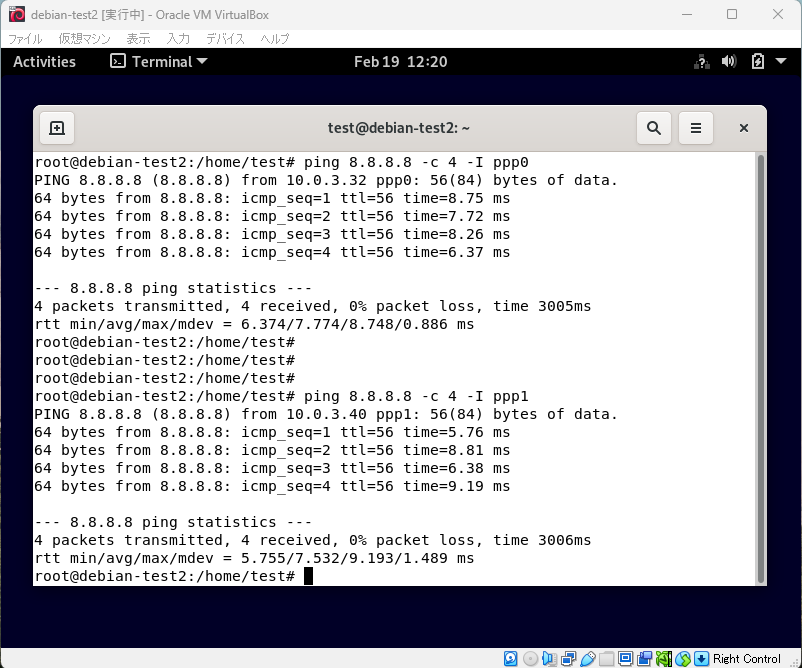Minimize the VirtualBox window

687,14
